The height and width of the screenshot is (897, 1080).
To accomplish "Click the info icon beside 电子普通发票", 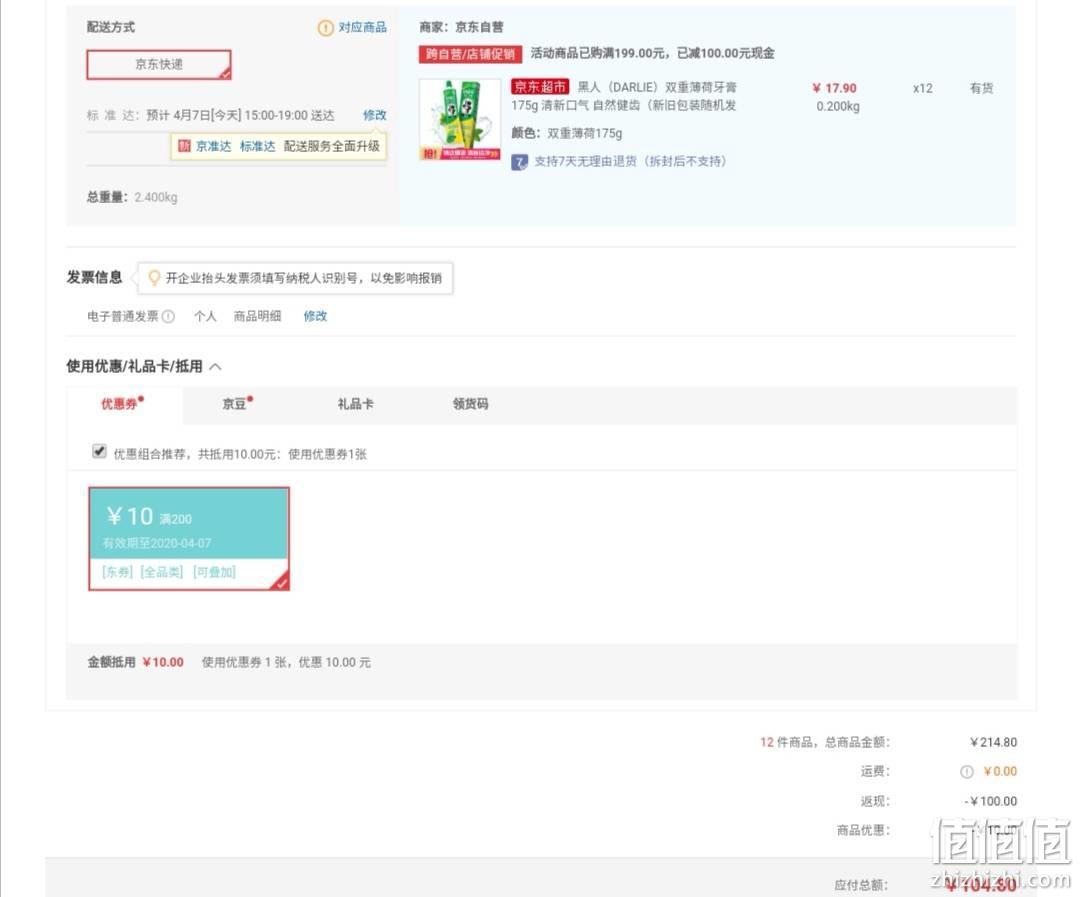I will click(168, 316).
